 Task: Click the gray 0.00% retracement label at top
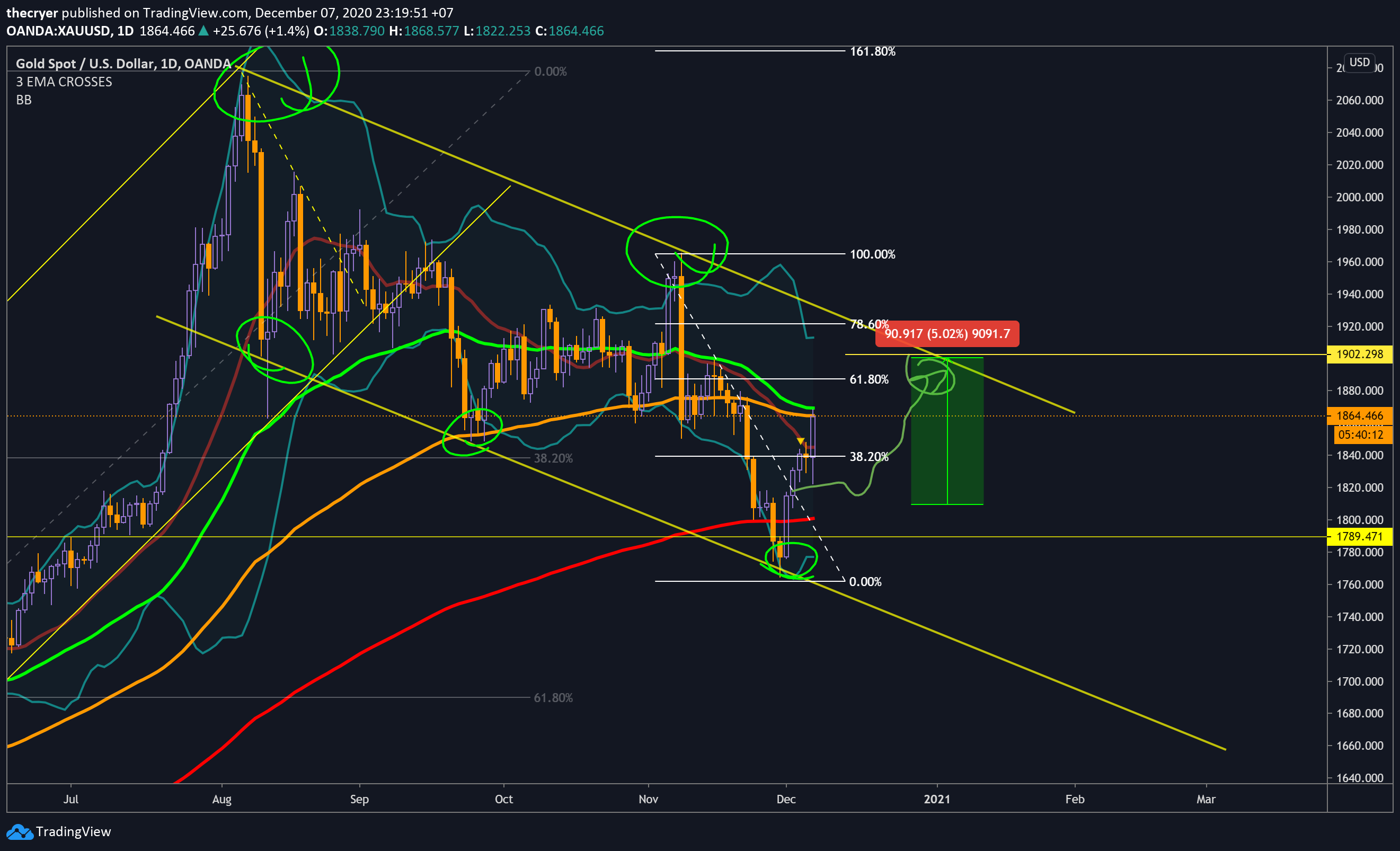[x=550, y=72]
